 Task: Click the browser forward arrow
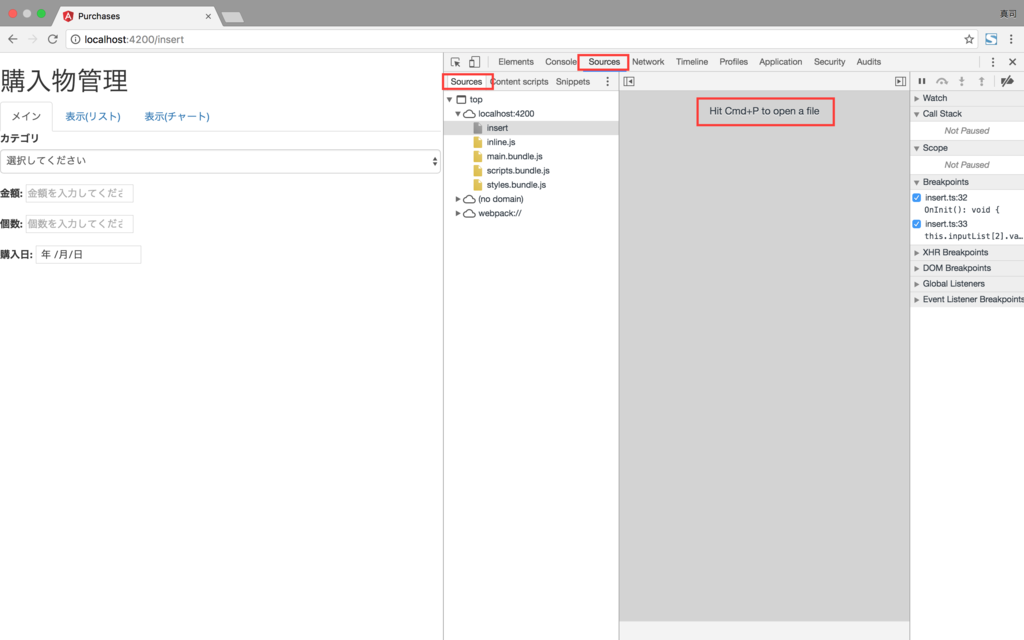tap(33, 39)
